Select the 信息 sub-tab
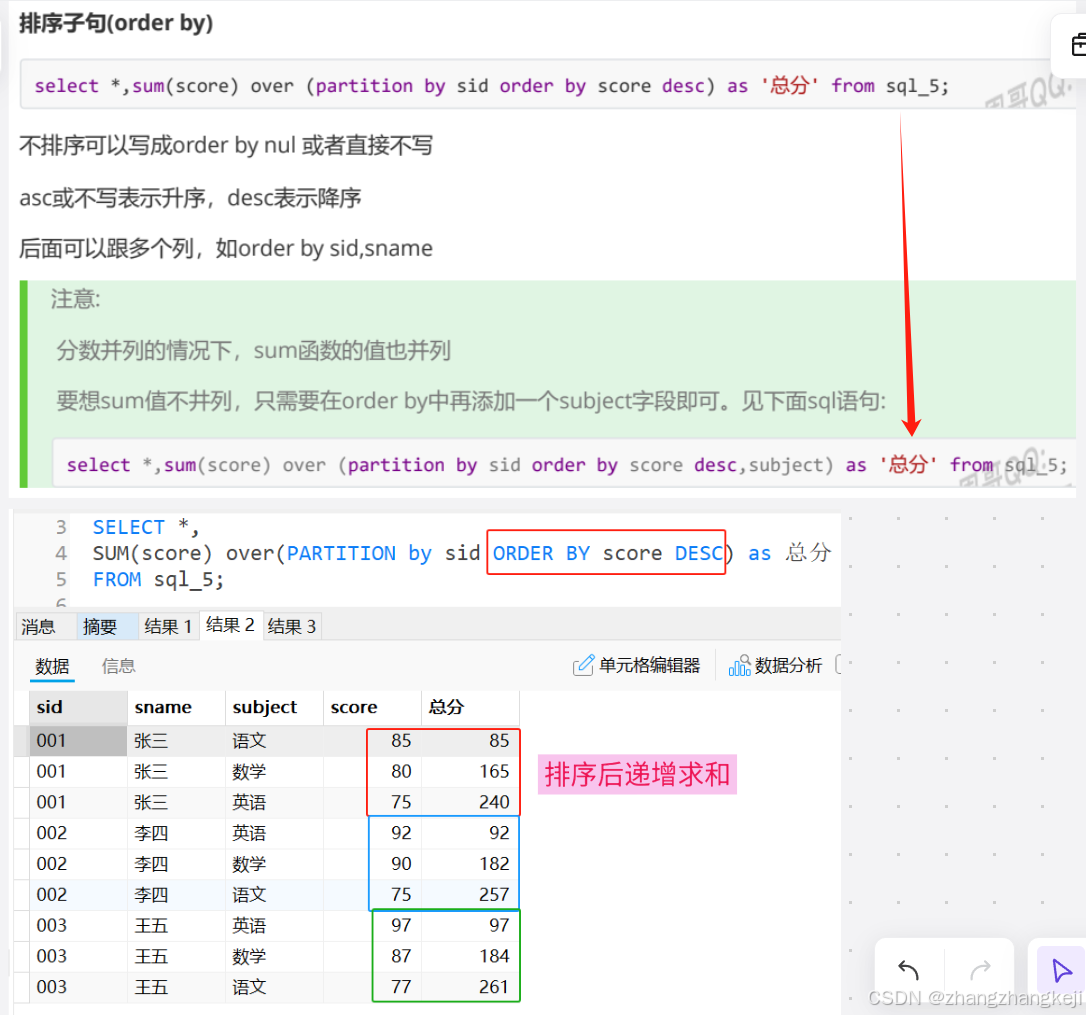The height and width of the screenshot is (1015, 1086). 118,667
